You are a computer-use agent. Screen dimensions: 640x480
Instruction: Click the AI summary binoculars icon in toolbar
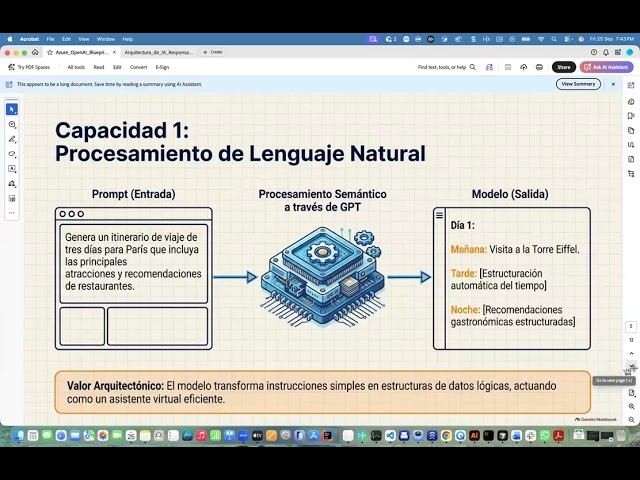(489, 67)
